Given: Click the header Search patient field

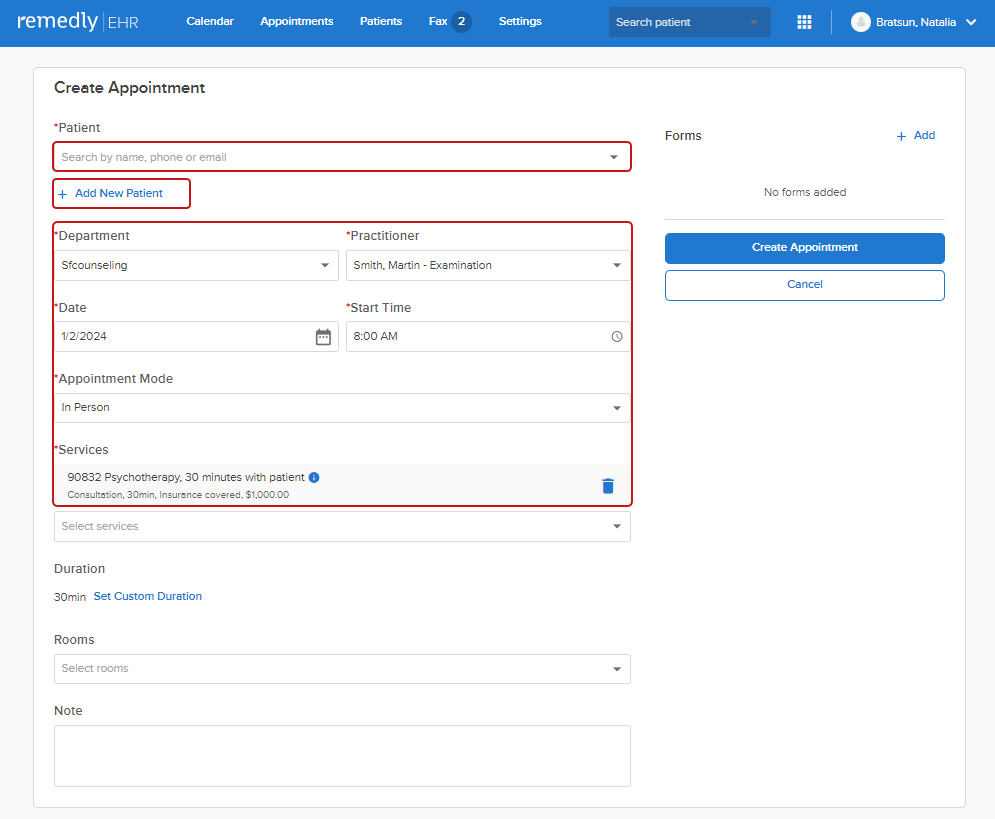Looking at the screenshot, I should click(x=690, y=22).
